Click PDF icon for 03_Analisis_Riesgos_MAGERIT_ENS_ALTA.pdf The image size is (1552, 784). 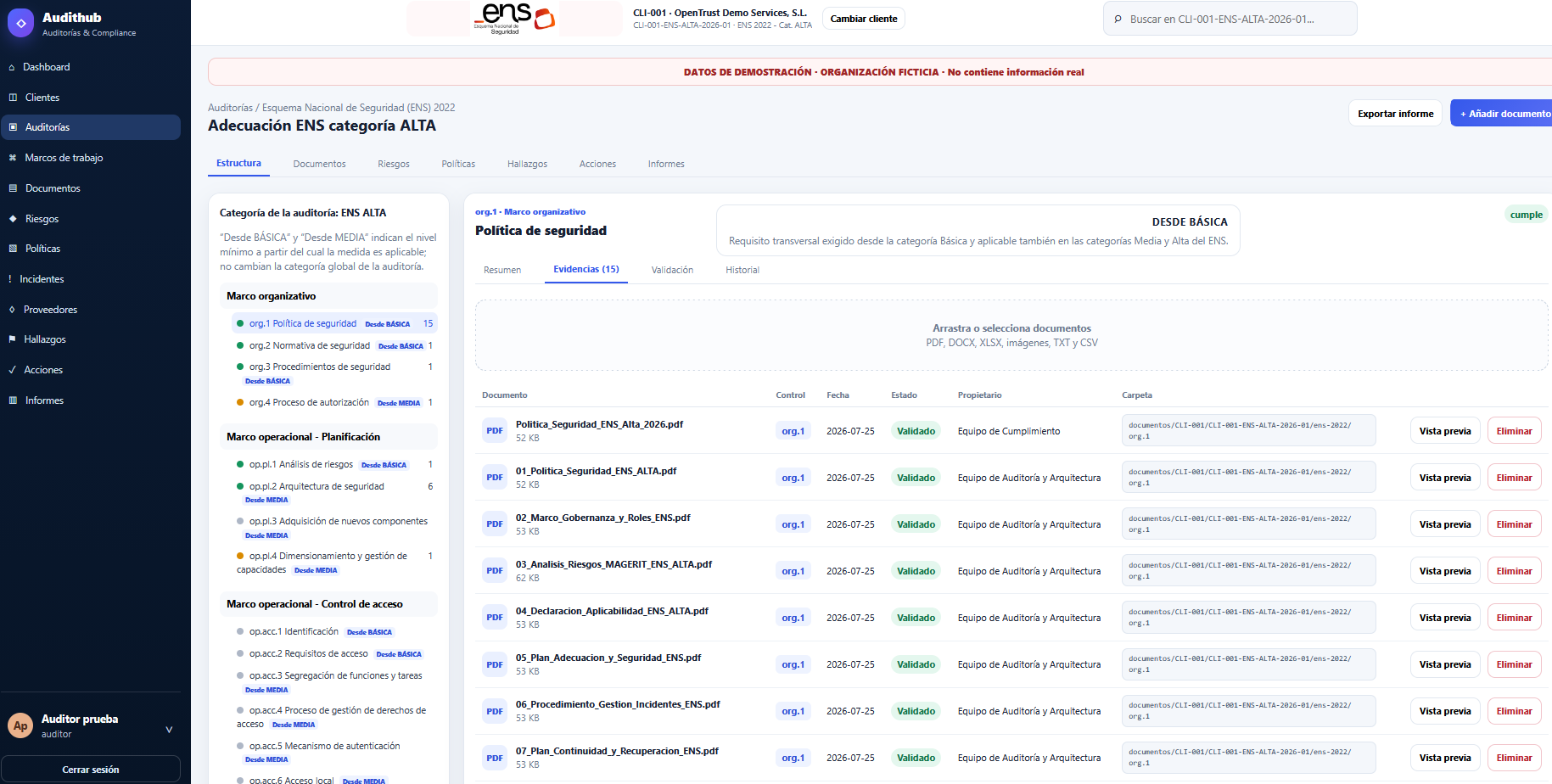(x=495, y=571)
